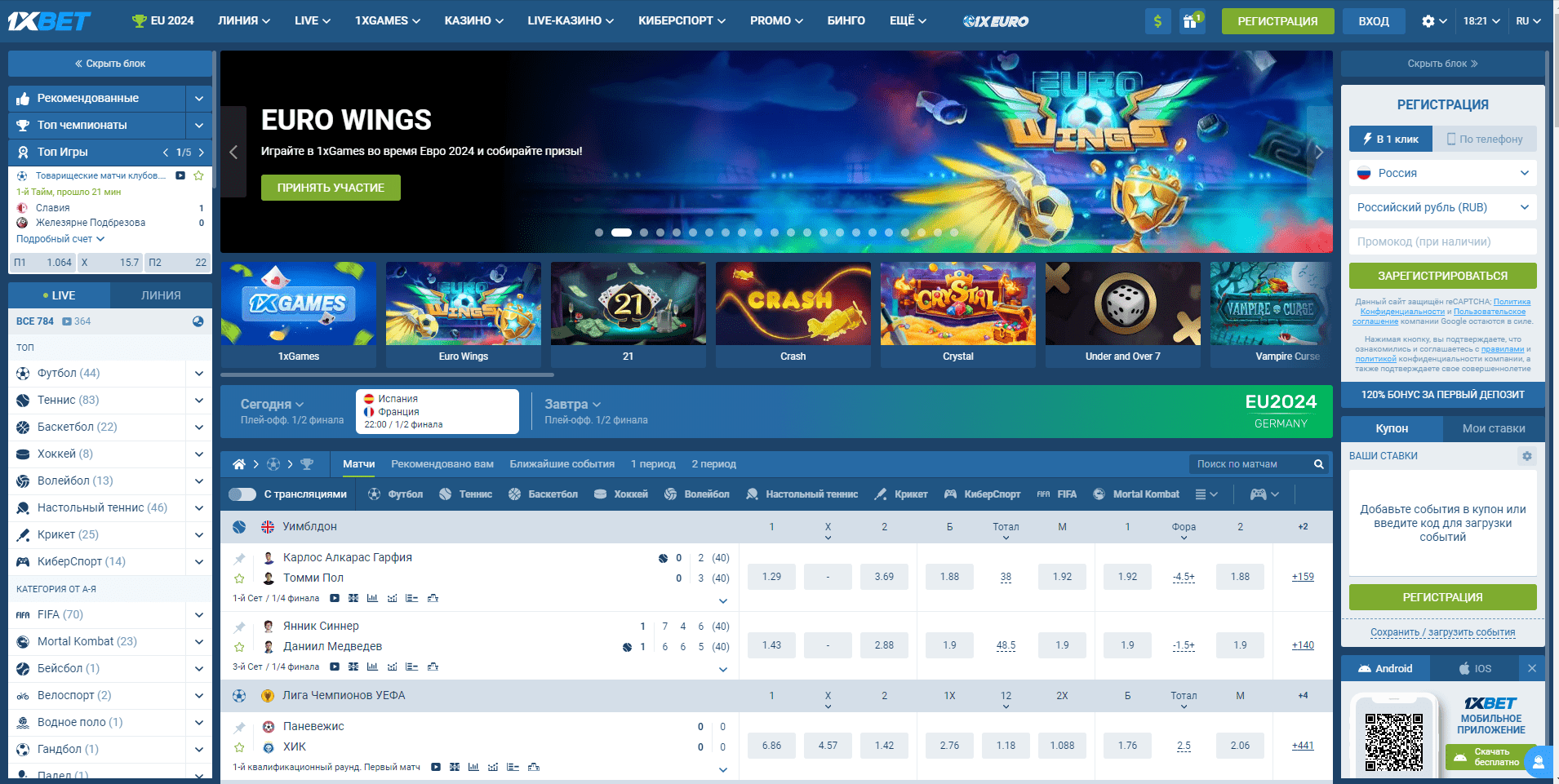Switch to ЛИНИЯ in sidebar
The height and width of the screenshot is (784, 1559).
point(161,295)
